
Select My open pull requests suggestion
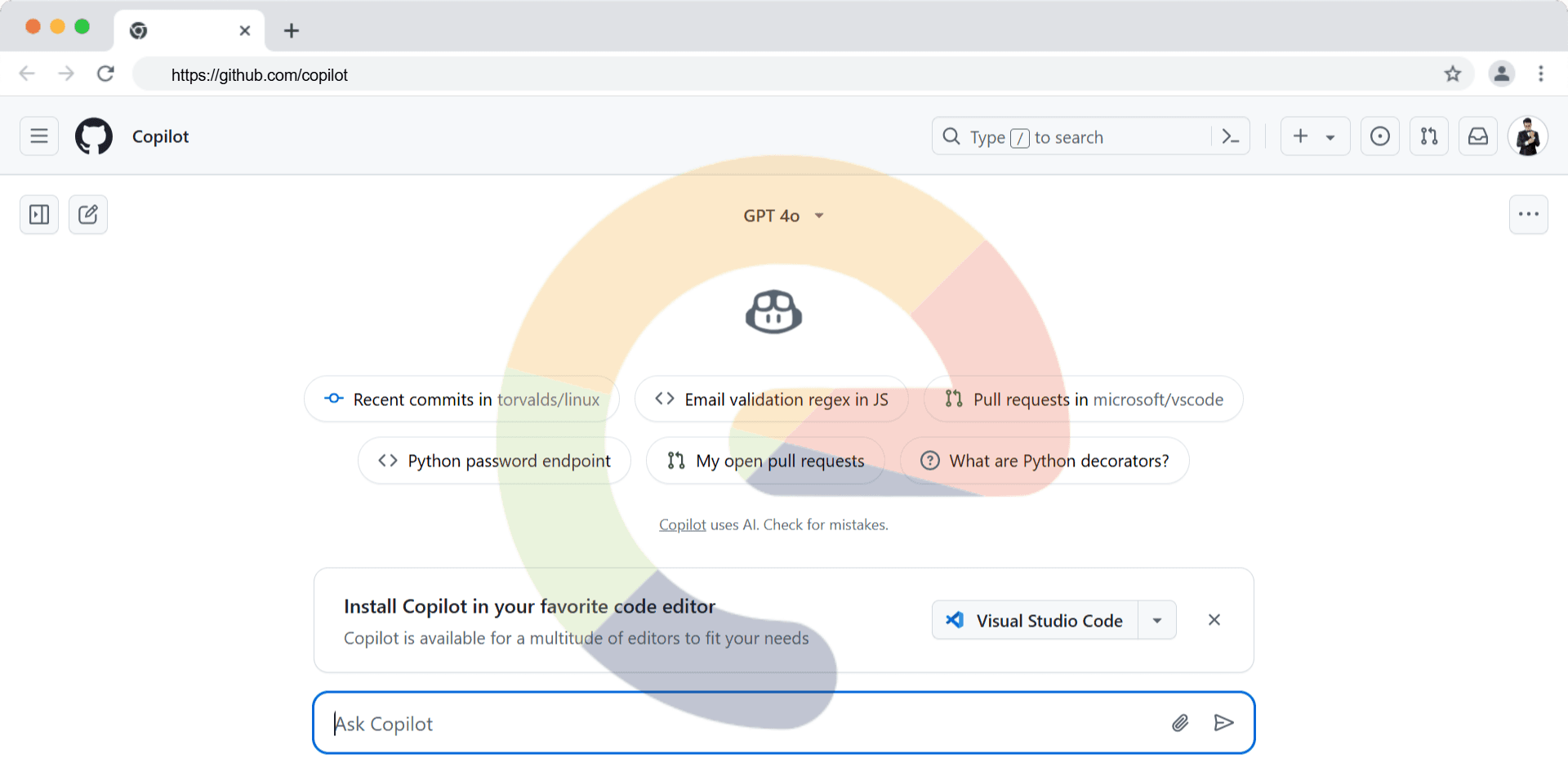pyautogui.click(x=765, y=461)
